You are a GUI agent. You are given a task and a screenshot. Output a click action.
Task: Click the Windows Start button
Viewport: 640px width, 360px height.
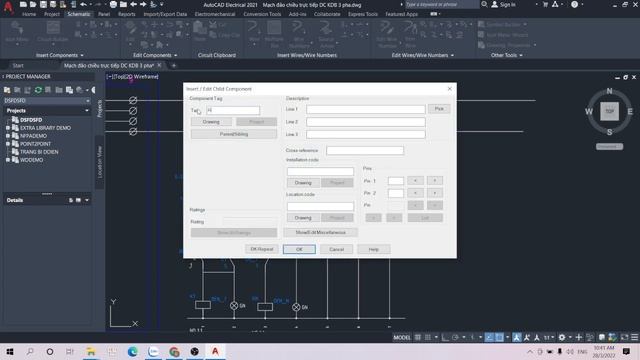tap(10, 351)
